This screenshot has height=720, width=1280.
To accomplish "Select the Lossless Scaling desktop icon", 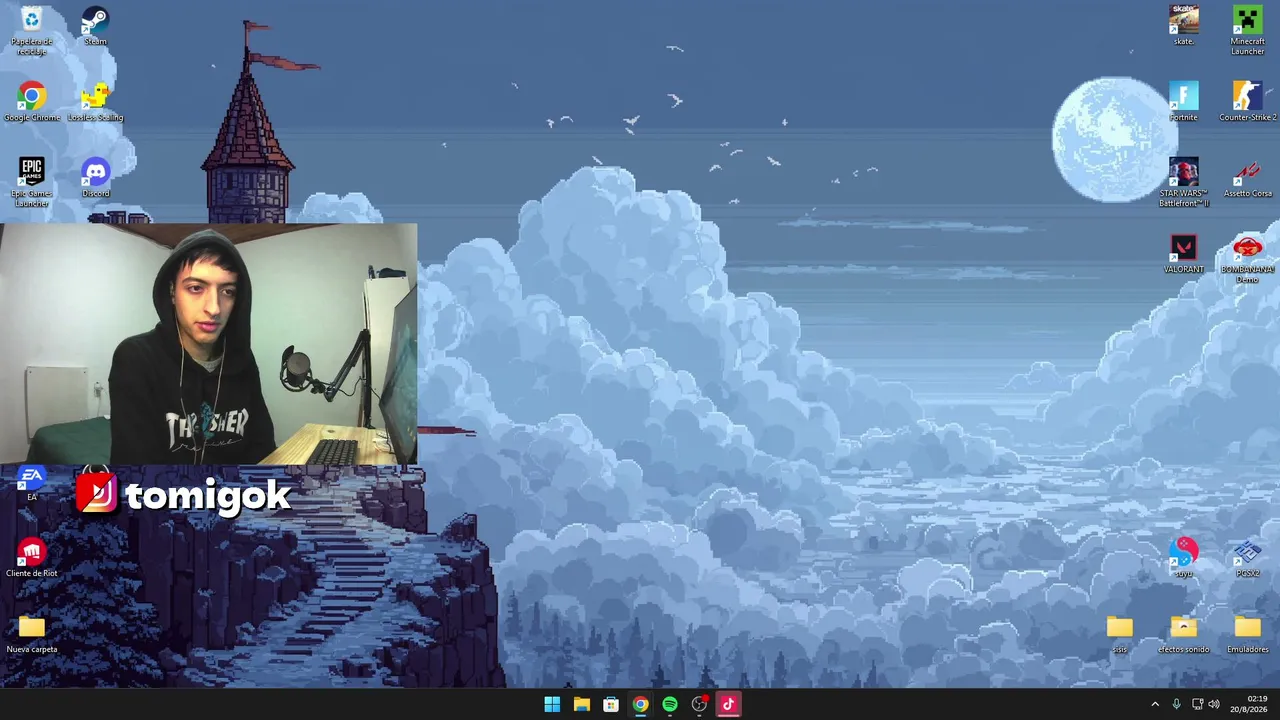I will tap(95, 102).
